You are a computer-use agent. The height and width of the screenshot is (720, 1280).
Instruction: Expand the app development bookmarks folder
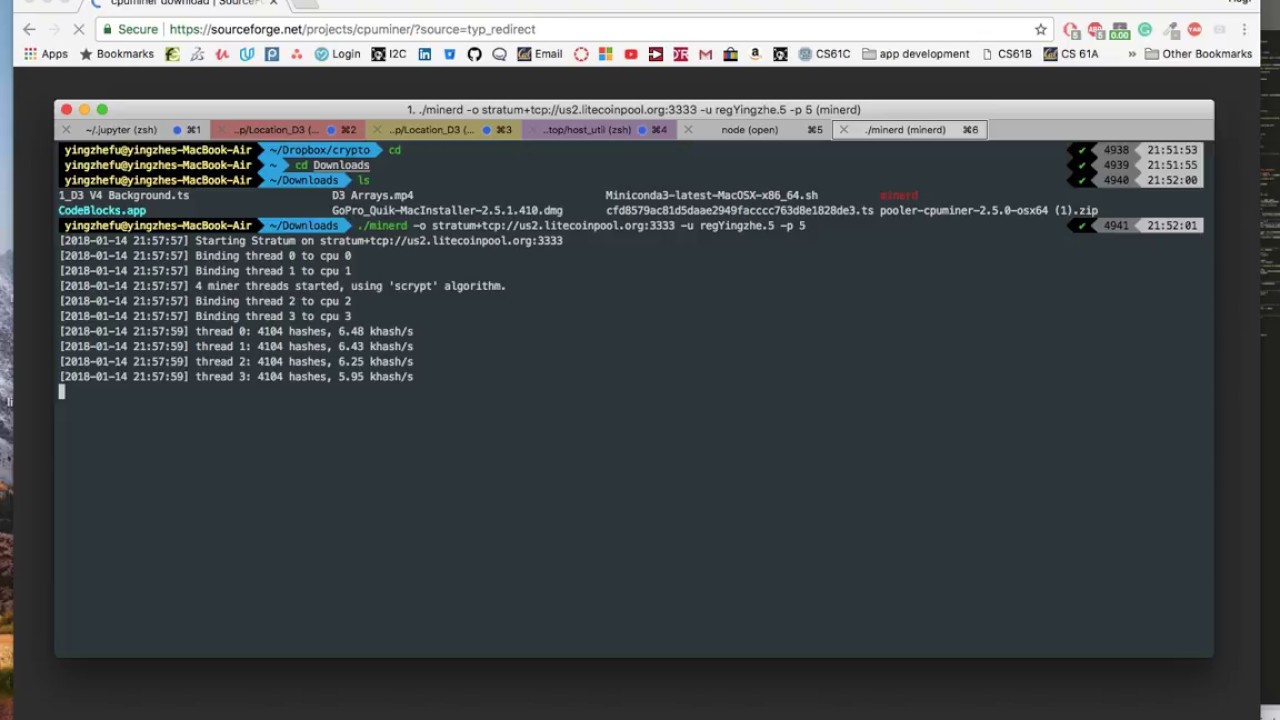coord(916,54)
